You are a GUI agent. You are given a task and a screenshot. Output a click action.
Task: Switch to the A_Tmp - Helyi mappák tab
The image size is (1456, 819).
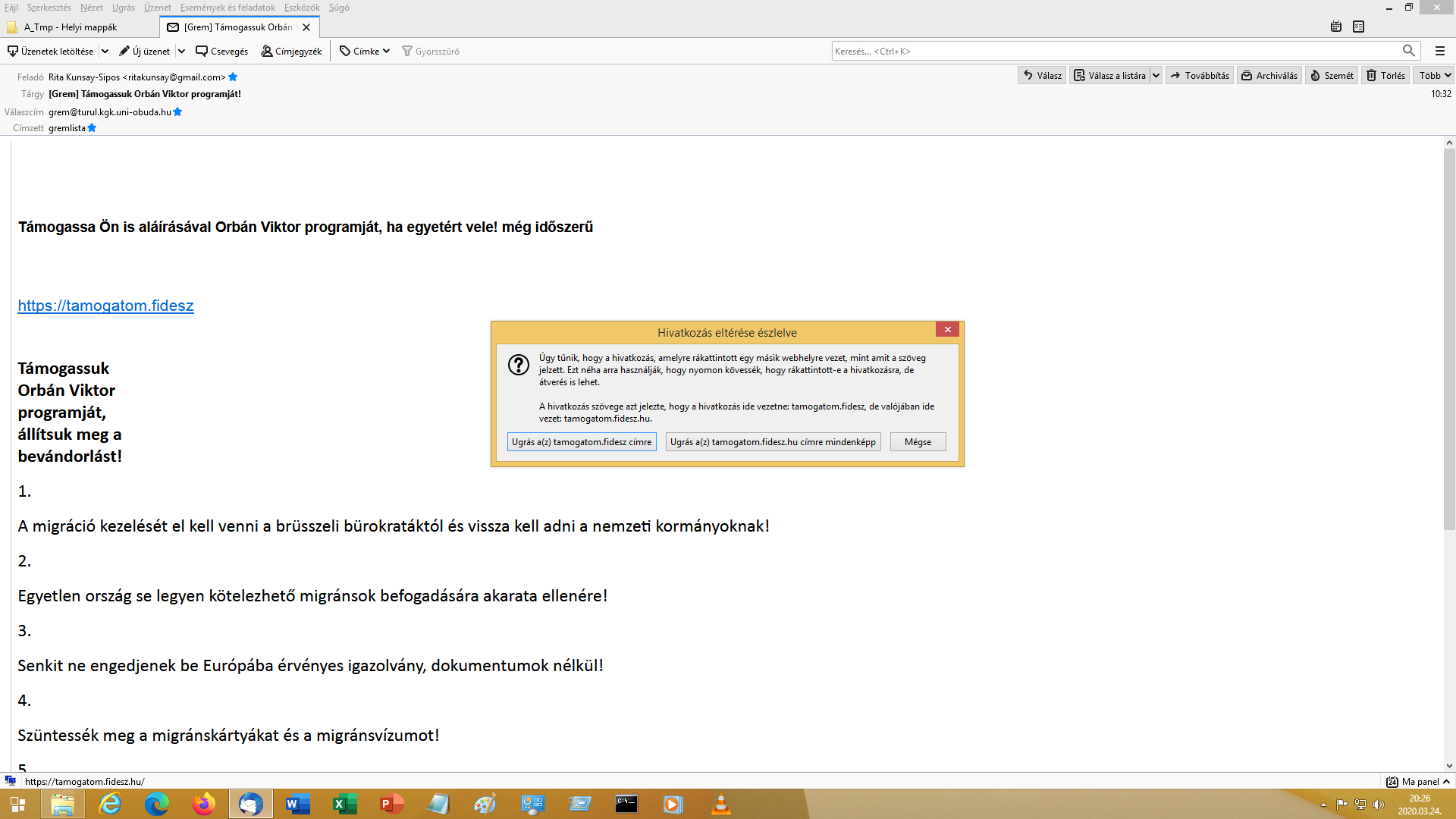pyautogui.click(x=80, y=27)
